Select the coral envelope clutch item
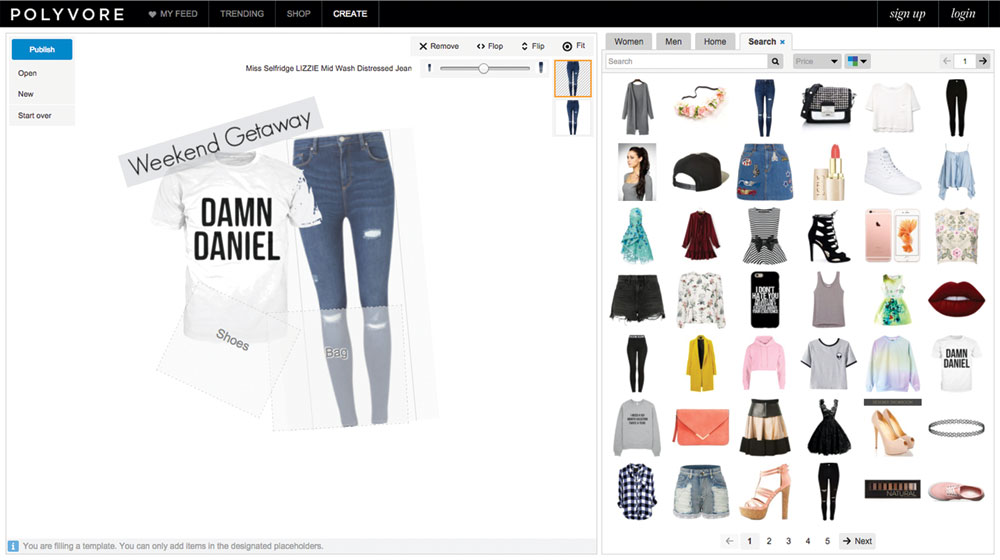This screenshot has width=1000, height=560. [x=700, y=427]
